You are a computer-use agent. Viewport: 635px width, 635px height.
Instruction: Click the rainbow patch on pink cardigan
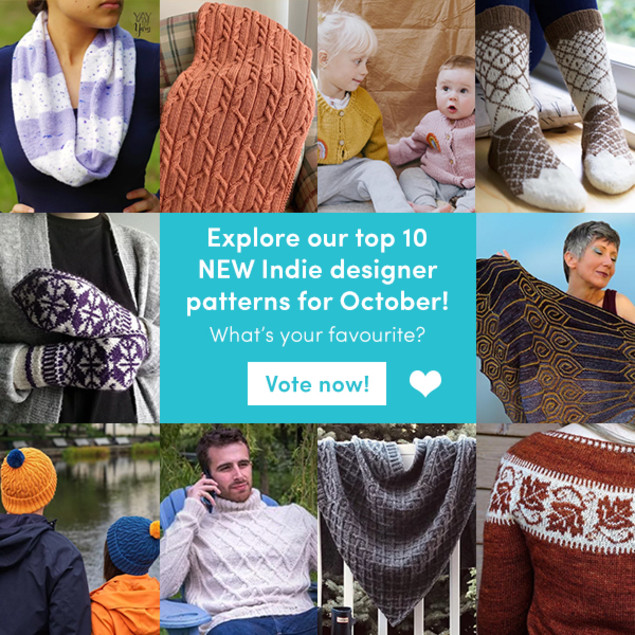coord(433,142)
